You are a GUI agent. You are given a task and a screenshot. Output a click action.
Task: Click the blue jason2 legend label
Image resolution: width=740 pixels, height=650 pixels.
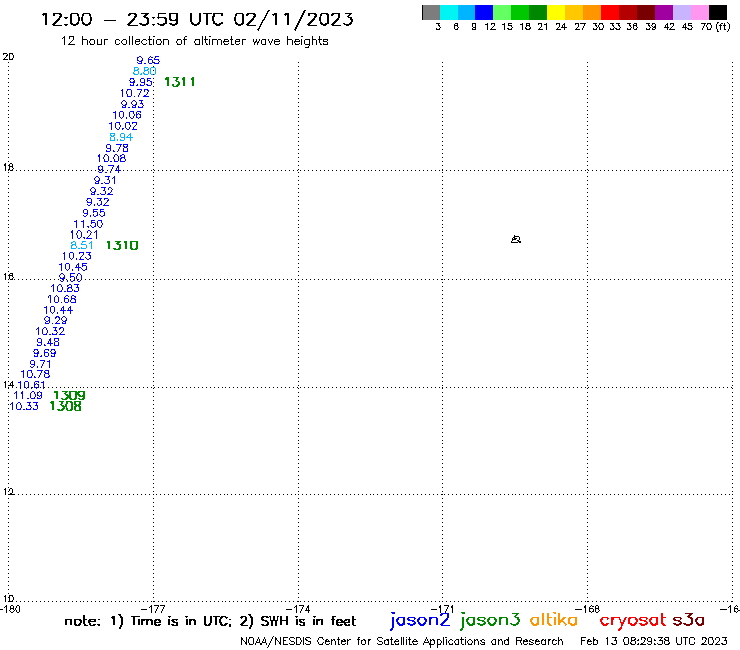[420, 620]
